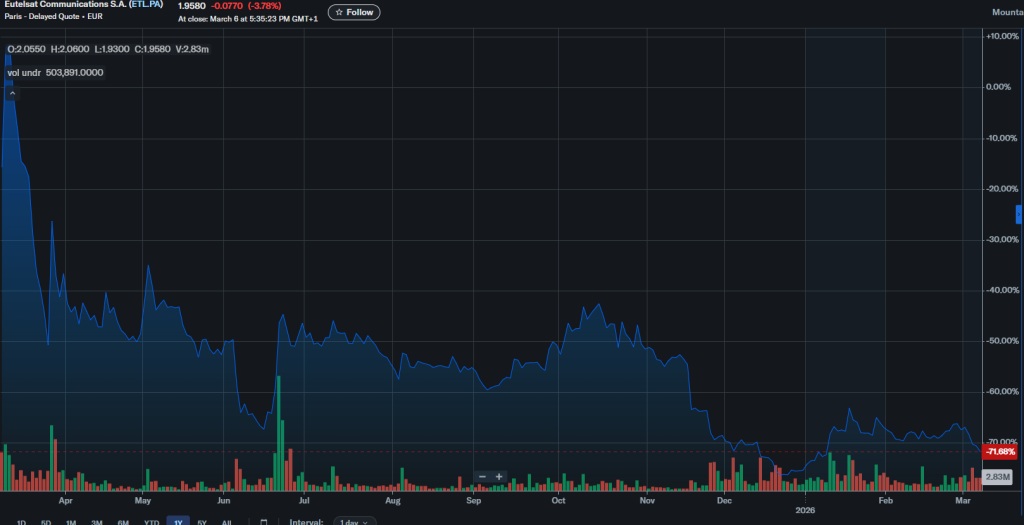Screen dimensions: 1024x525
Task: Select the 5Y range tab
Action: click(202, 522)
